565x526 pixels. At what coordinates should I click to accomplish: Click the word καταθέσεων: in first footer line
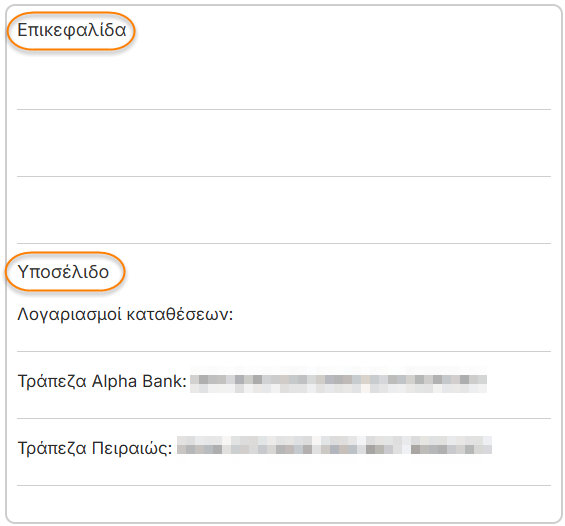(x=180, y=314)
